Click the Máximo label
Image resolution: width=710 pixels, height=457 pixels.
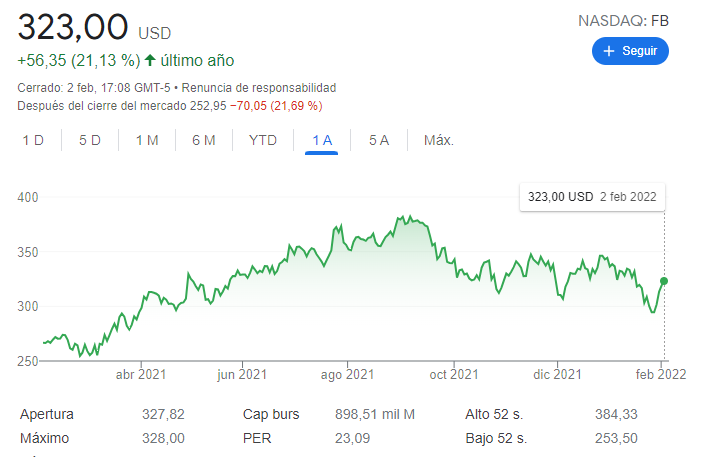pos(44,438)
